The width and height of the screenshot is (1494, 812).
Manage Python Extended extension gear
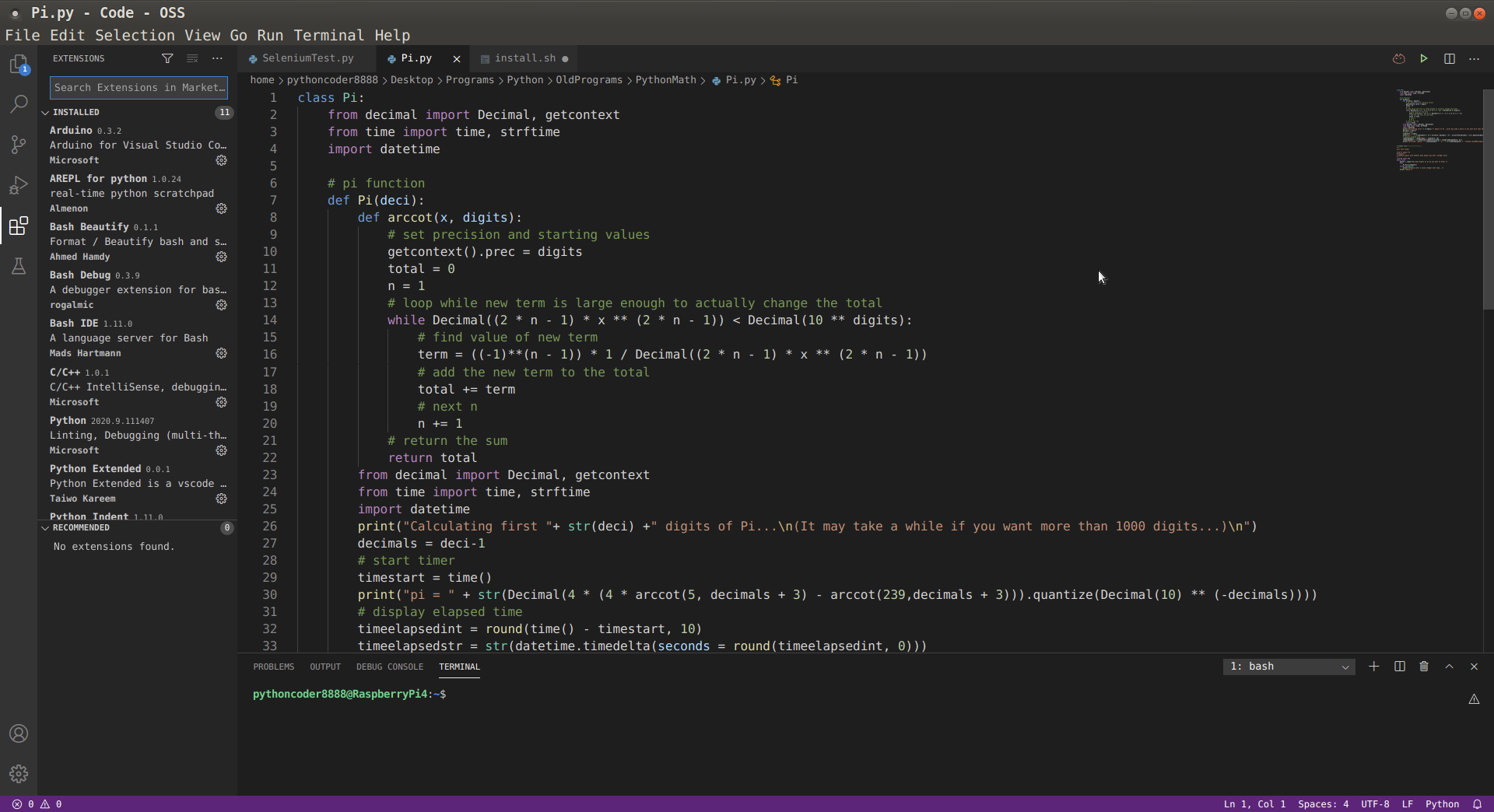pos(222,499)
